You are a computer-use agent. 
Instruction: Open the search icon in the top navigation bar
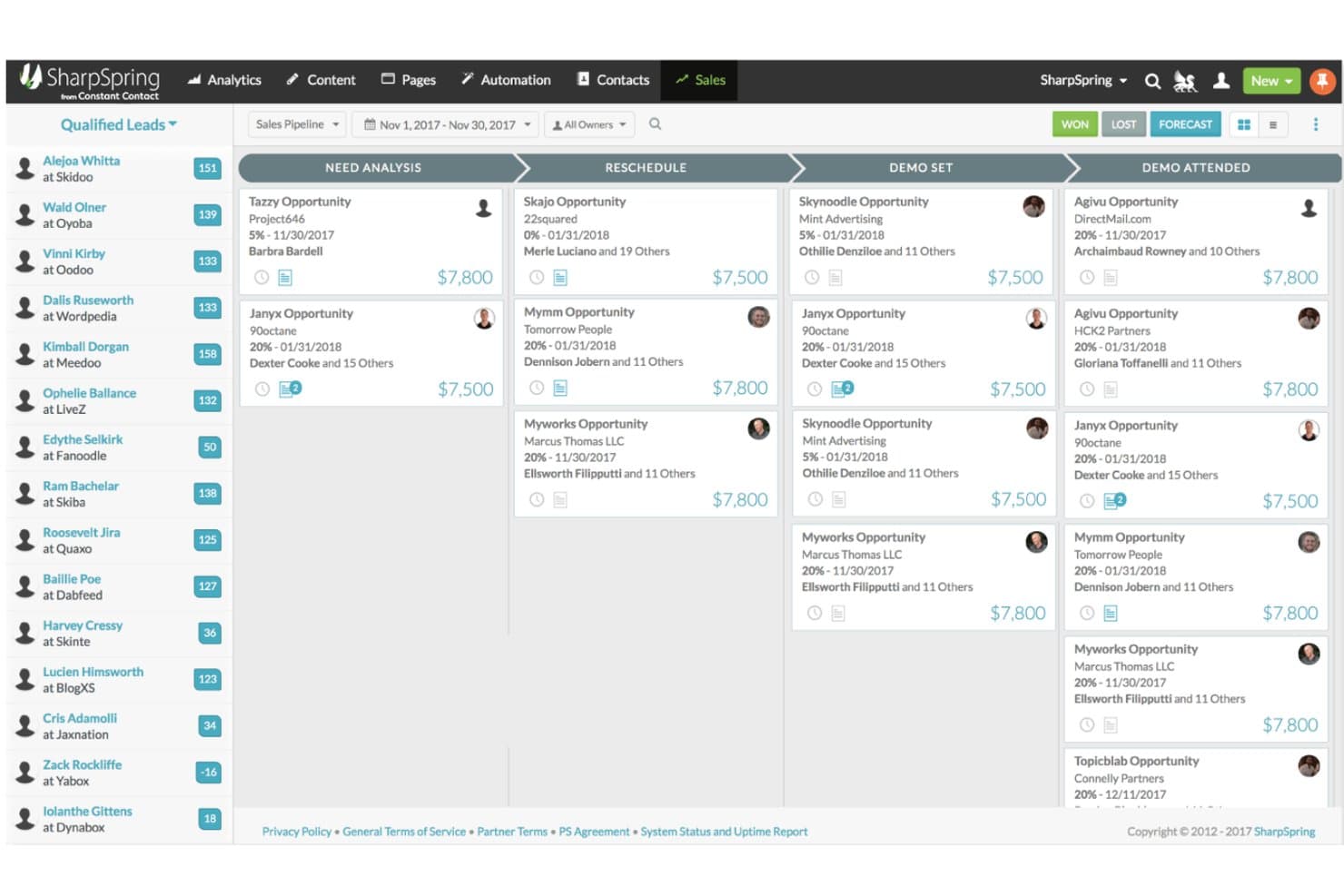[x=1152, y=81]
